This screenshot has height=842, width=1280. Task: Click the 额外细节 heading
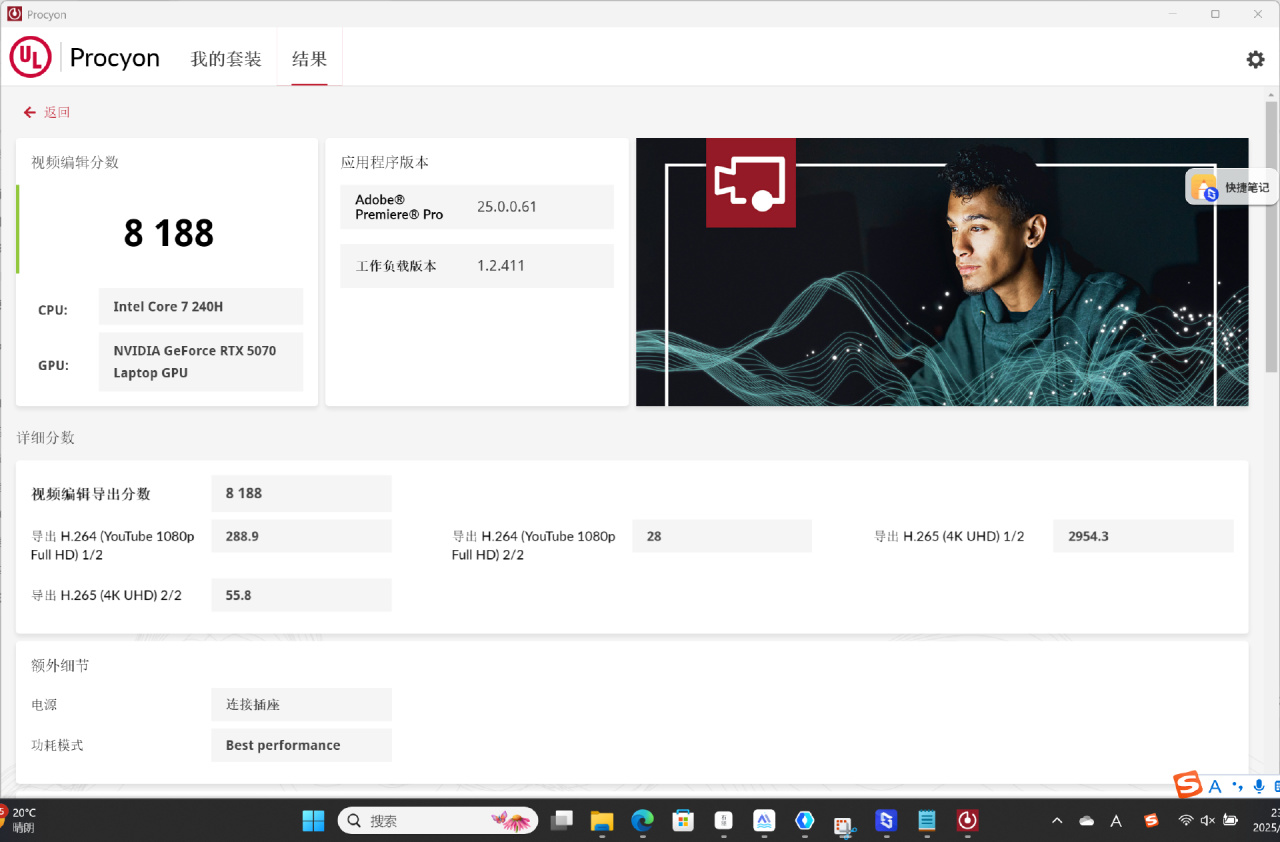[x=61, y=665]
